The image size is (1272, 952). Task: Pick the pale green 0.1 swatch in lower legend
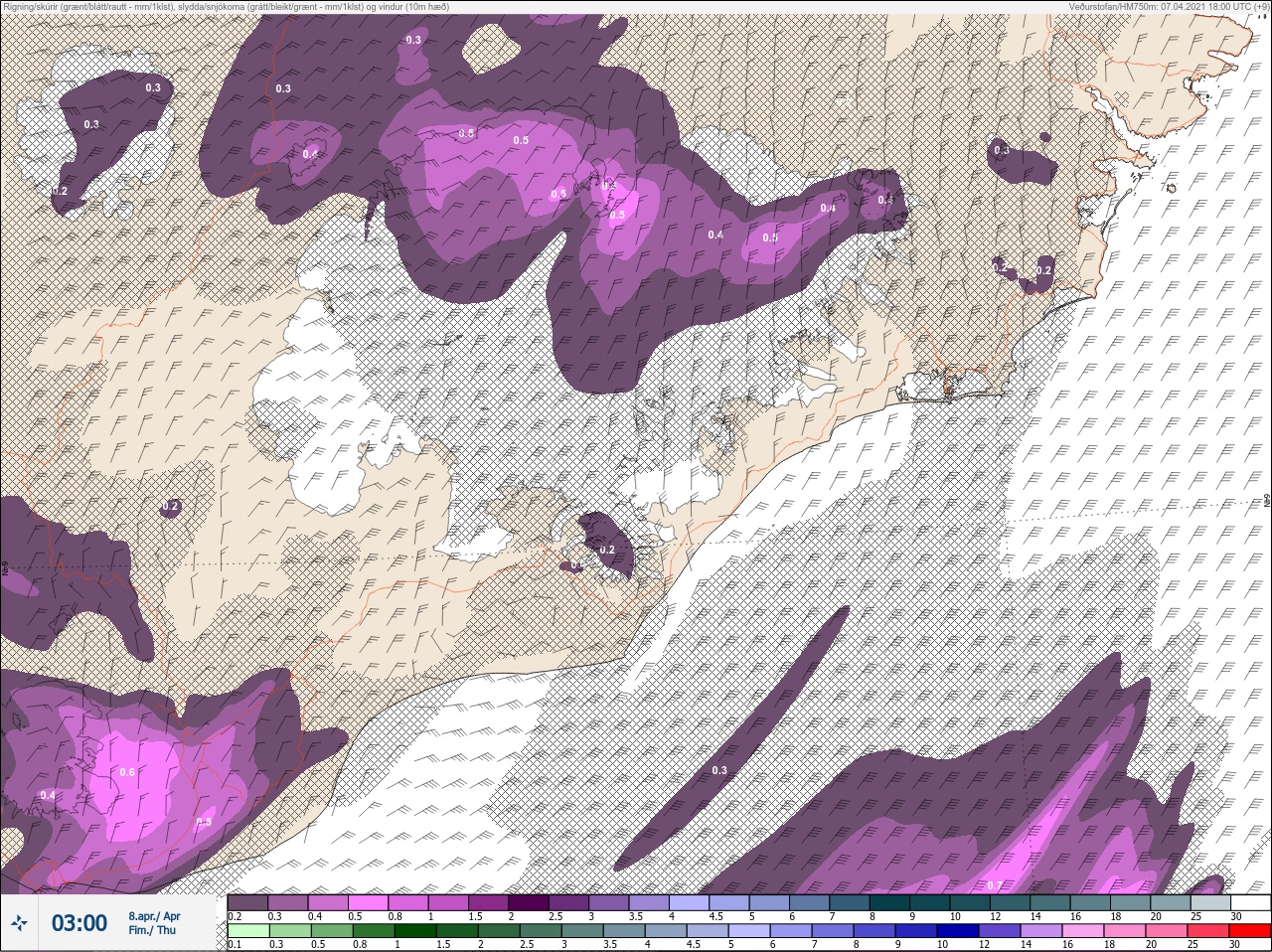tap(247, 931)
